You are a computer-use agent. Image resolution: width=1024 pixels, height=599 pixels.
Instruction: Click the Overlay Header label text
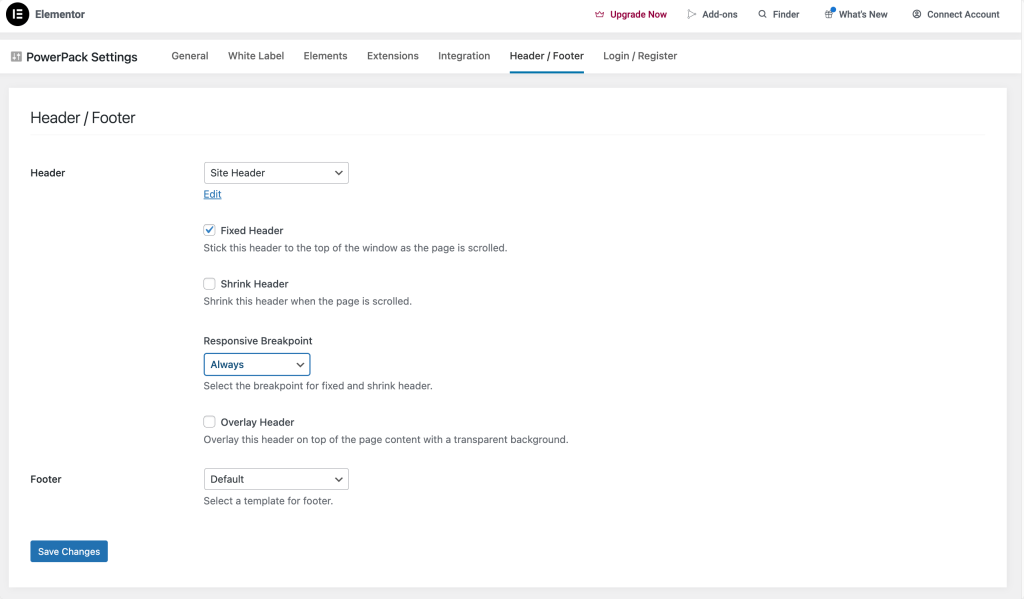tap(257, 423)
